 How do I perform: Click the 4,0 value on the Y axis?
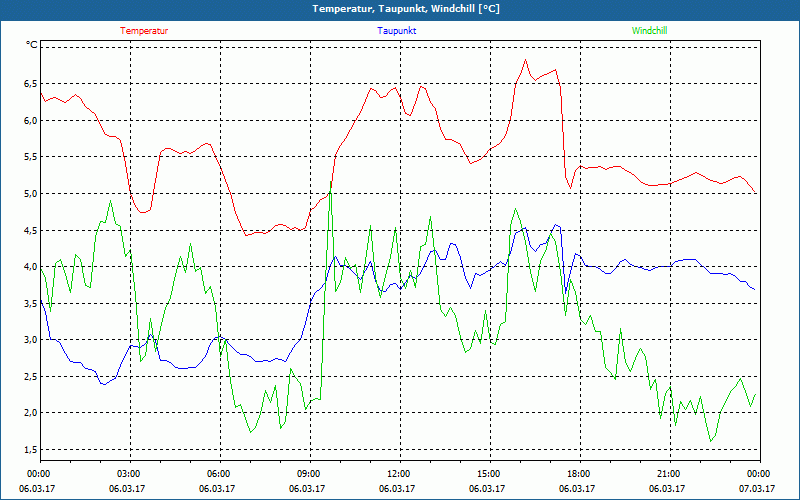31,266
